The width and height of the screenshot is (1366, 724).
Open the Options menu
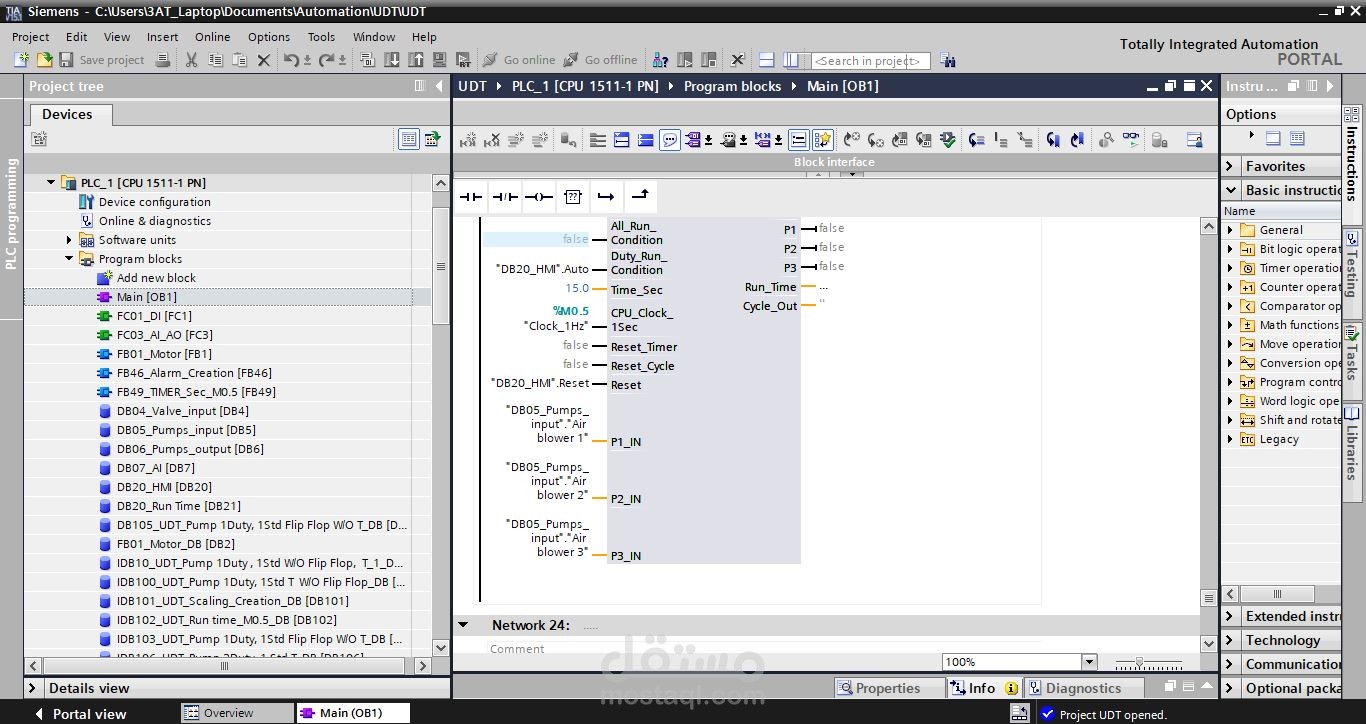[268, 37]
